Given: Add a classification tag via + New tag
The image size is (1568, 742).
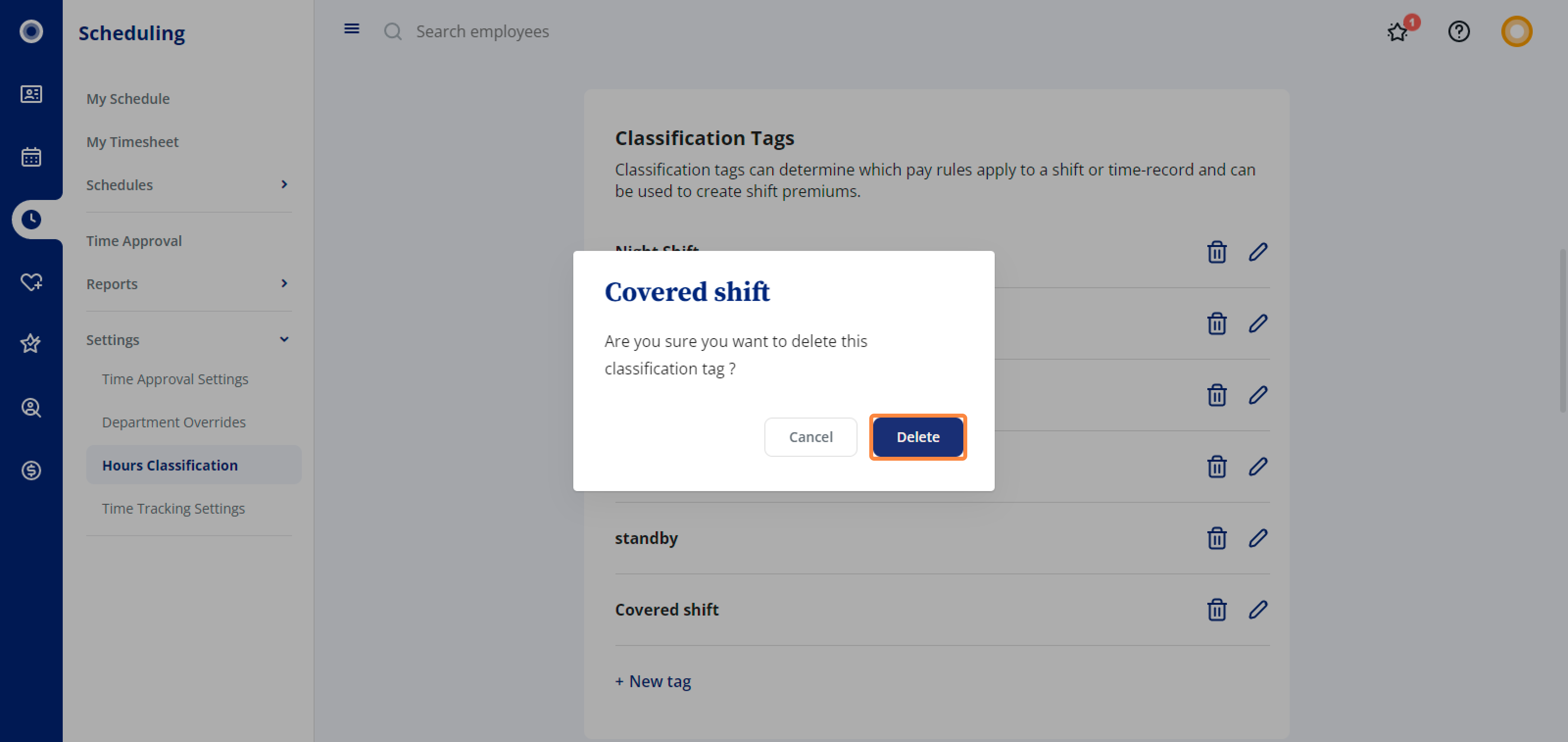Looking at the screenshot, I should [653, 681].
